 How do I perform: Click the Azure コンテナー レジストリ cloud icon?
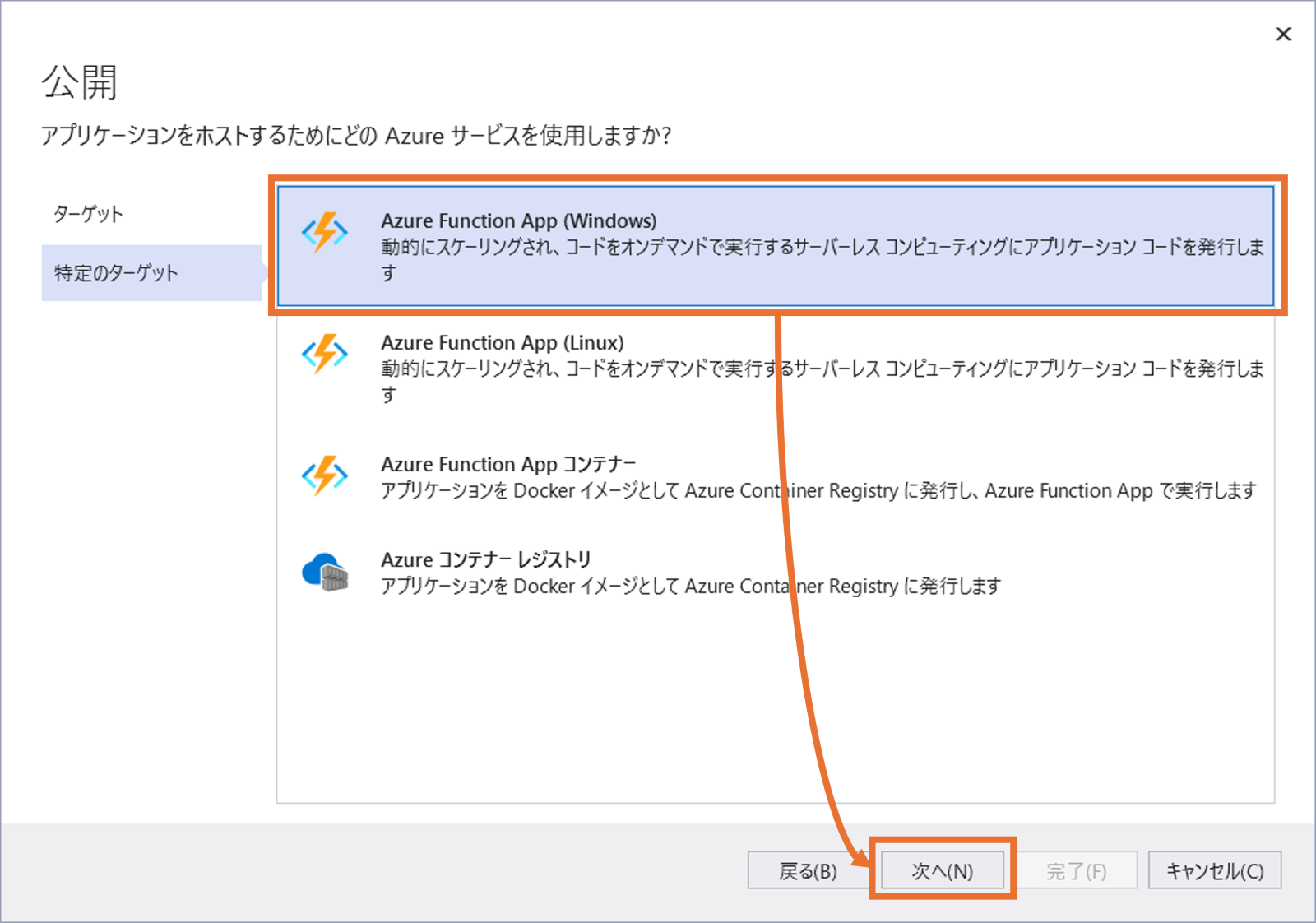(x=325, y=572)
